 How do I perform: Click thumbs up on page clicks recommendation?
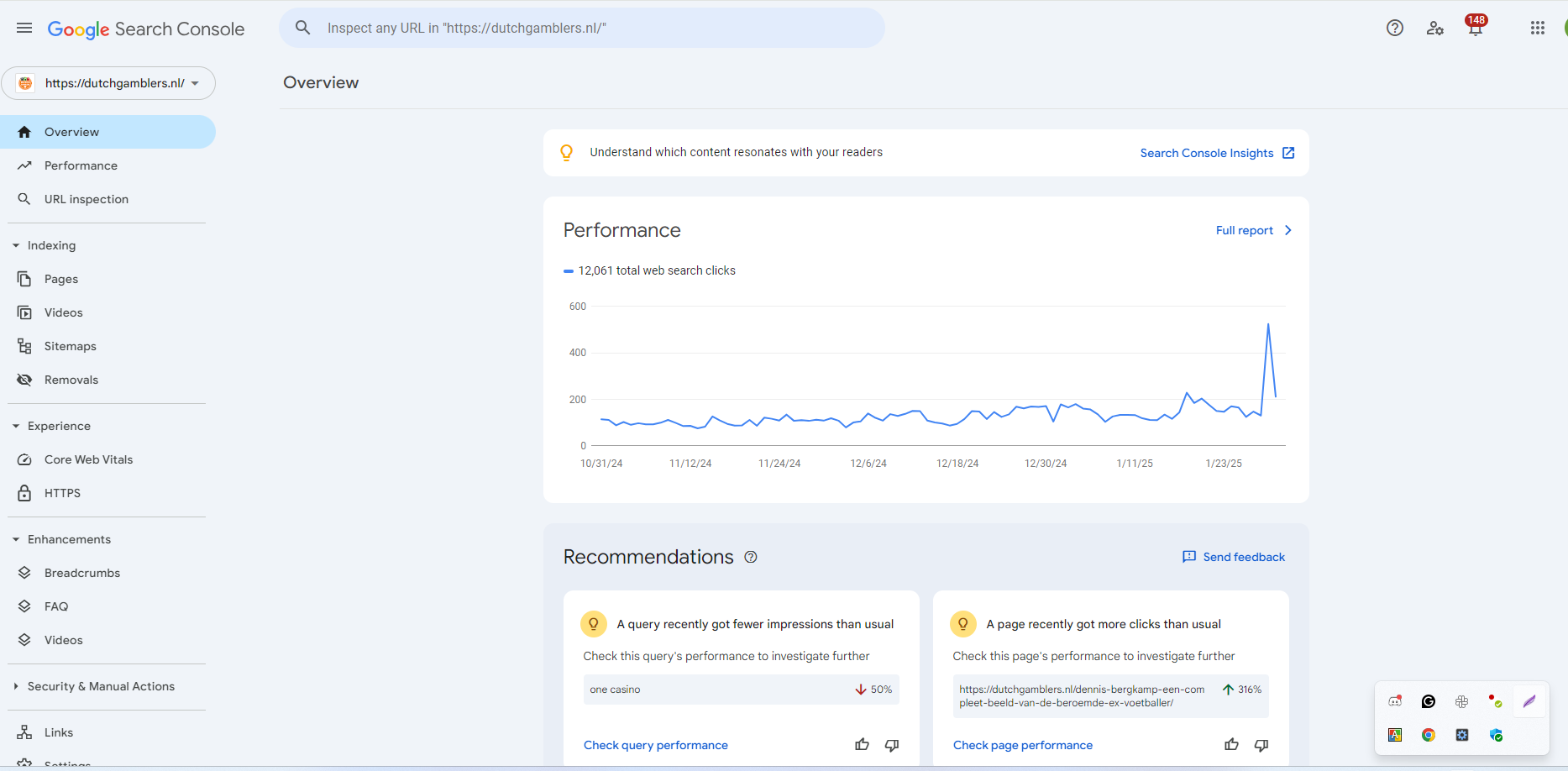1231,745
